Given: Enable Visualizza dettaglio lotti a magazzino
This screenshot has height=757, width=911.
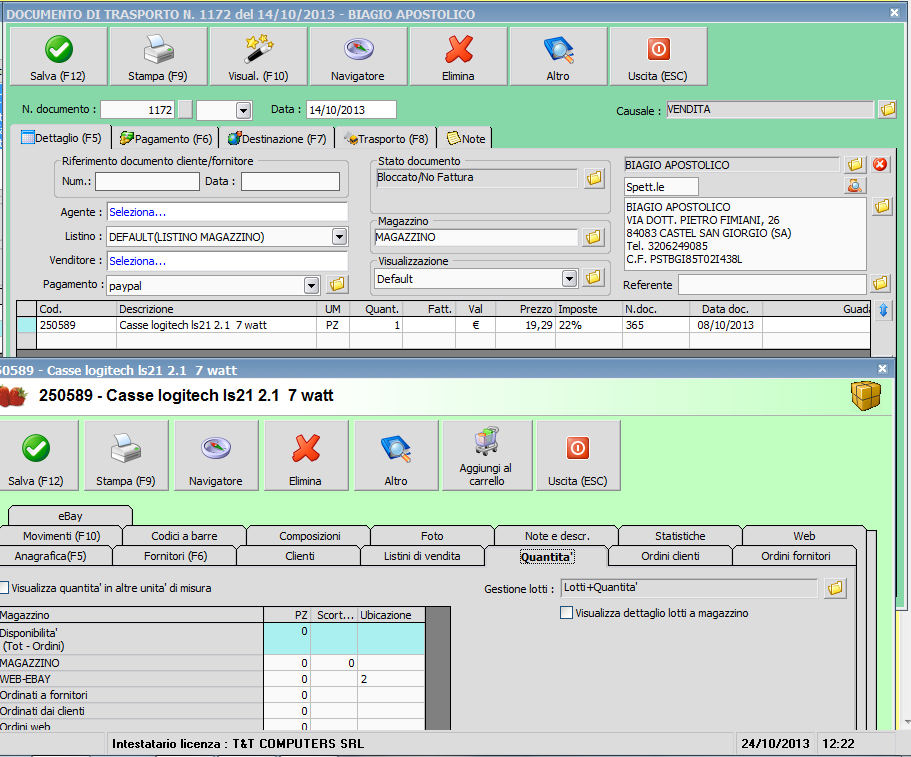Looking at the screenshot, I should [567, 613].
